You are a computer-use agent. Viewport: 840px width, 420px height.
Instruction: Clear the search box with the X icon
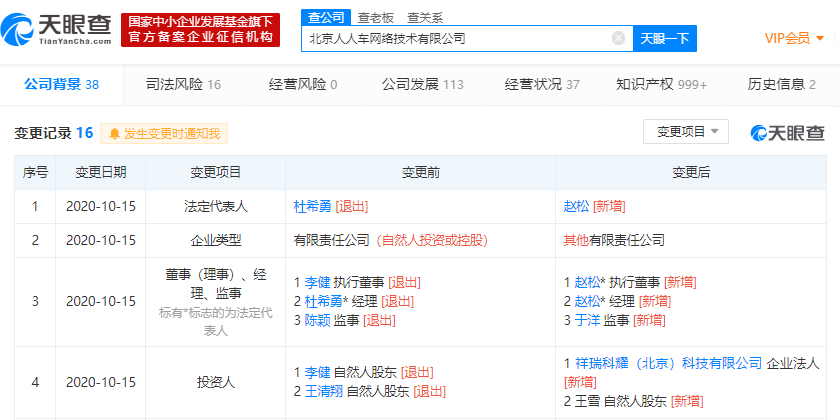coord(618,38)
